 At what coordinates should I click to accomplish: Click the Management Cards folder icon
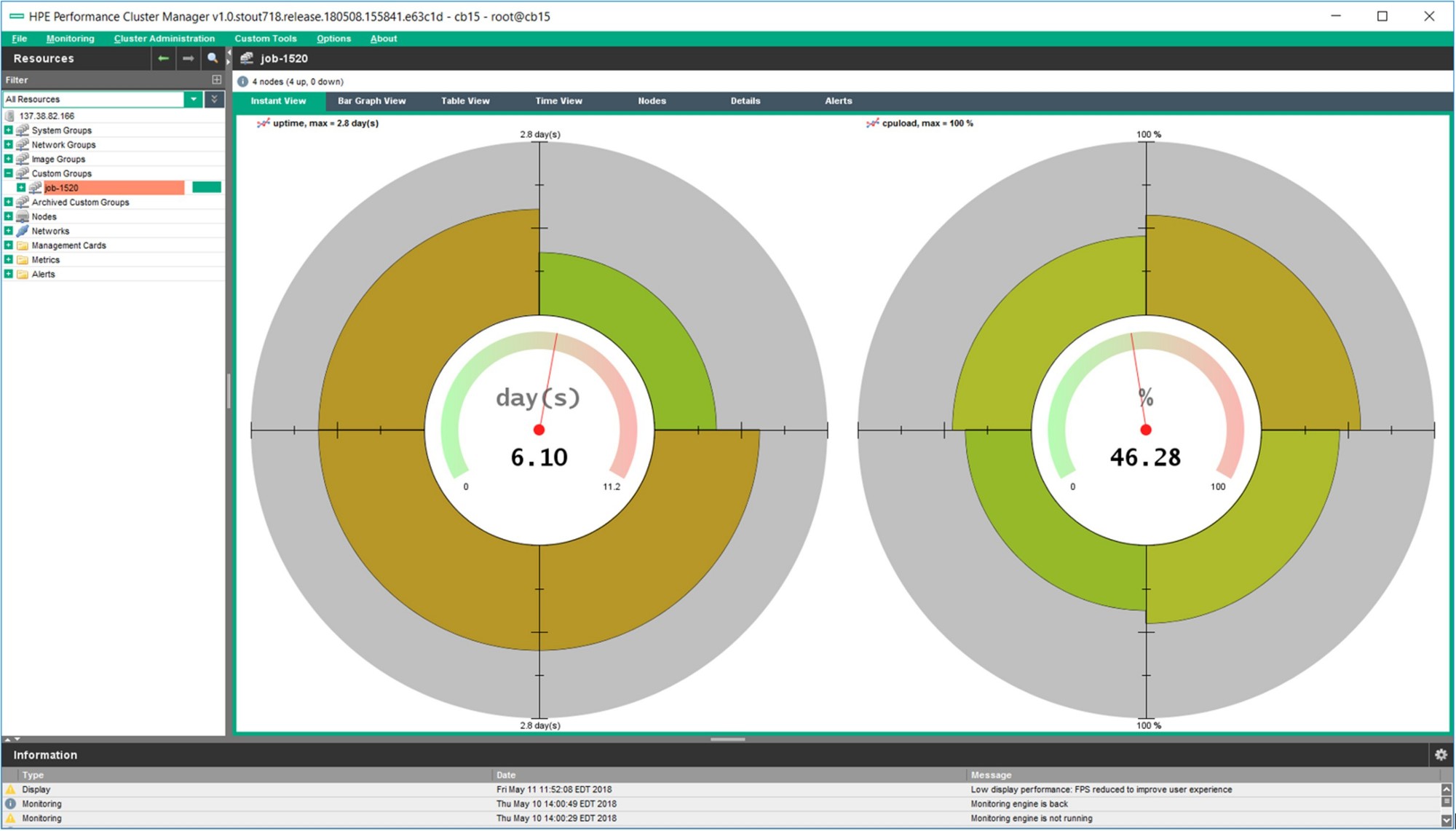click(23, 245)
